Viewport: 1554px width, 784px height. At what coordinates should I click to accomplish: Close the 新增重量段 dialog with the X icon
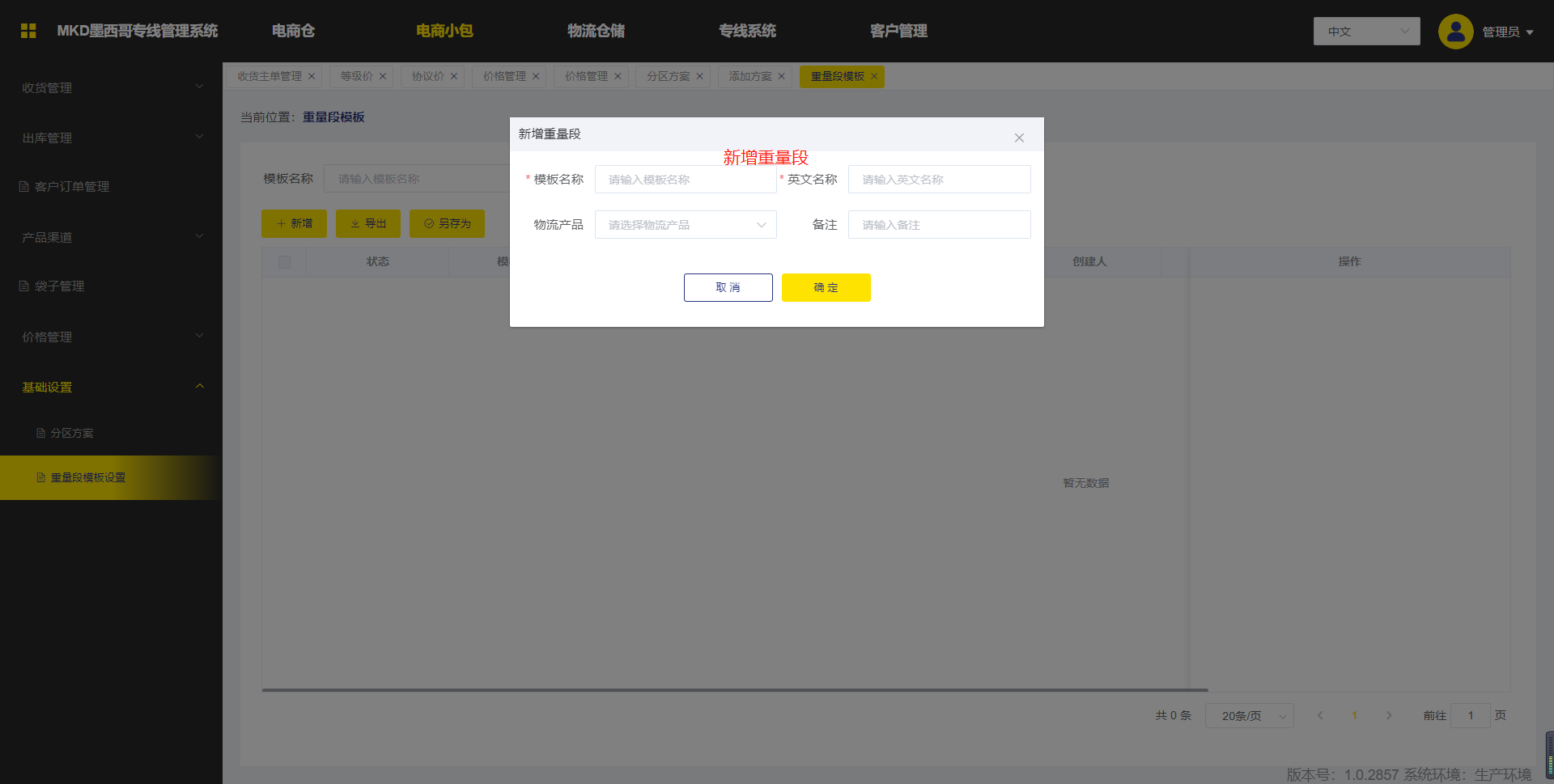pos(1019,138)
